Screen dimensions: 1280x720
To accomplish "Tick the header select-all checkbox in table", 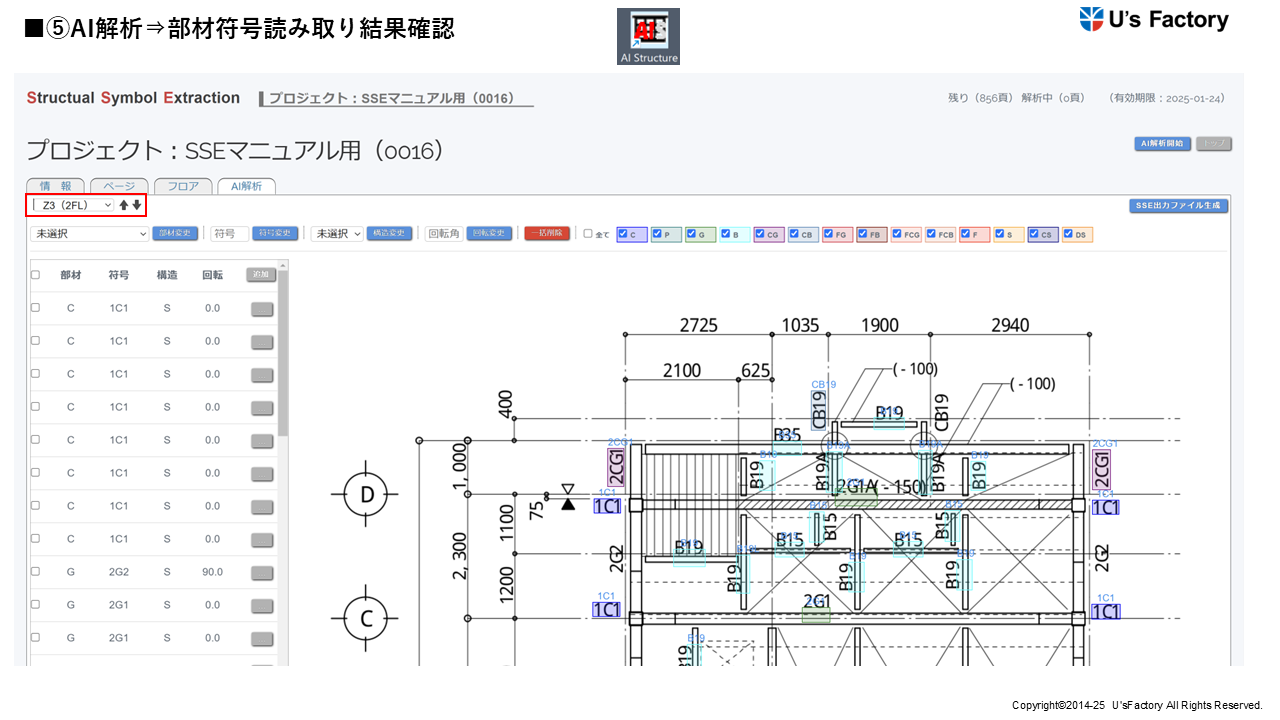I will click(x=35, y=275).
